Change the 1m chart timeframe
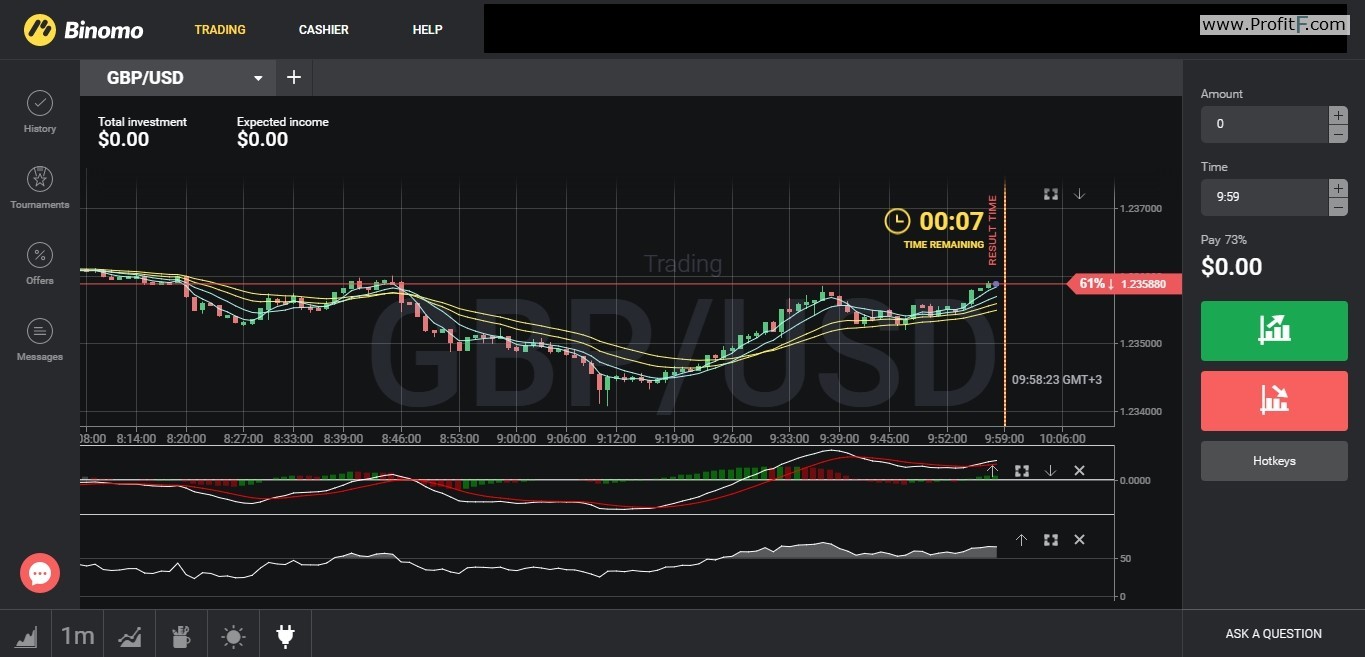 click(77, 634)
